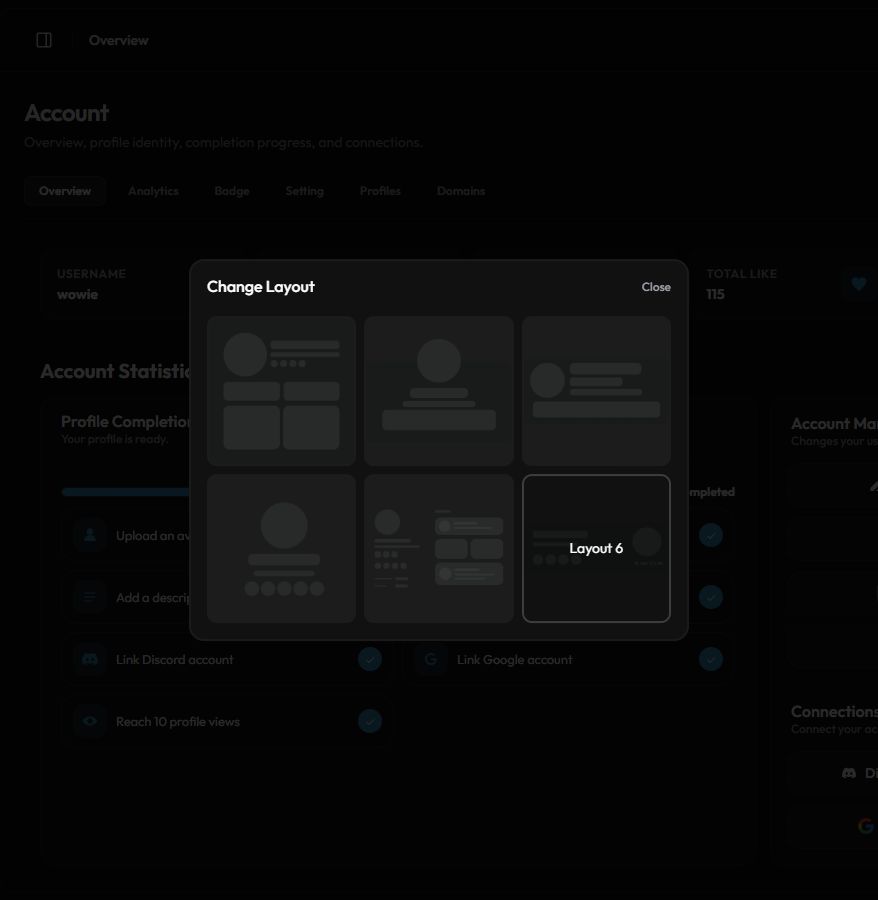Click the Overview breadcrumb in header
Screen dimensions: 878x900
[119, 40]
